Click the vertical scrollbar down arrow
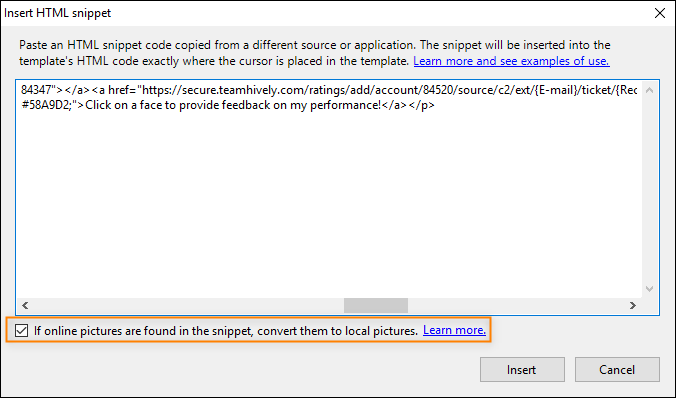Screen dimensions: 676x398 coord(649,289)
